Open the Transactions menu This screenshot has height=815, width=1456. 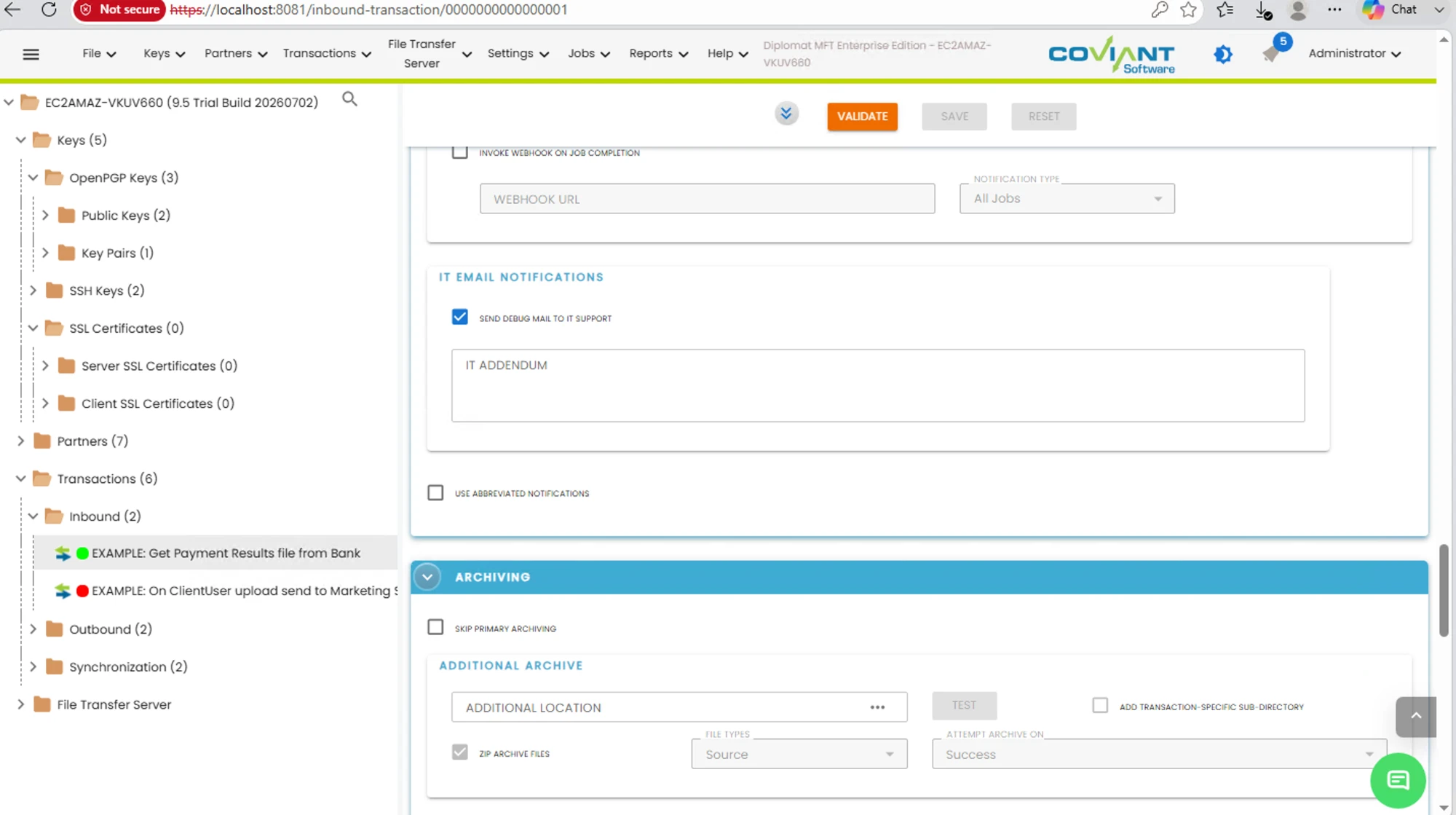tap(327, 53)
